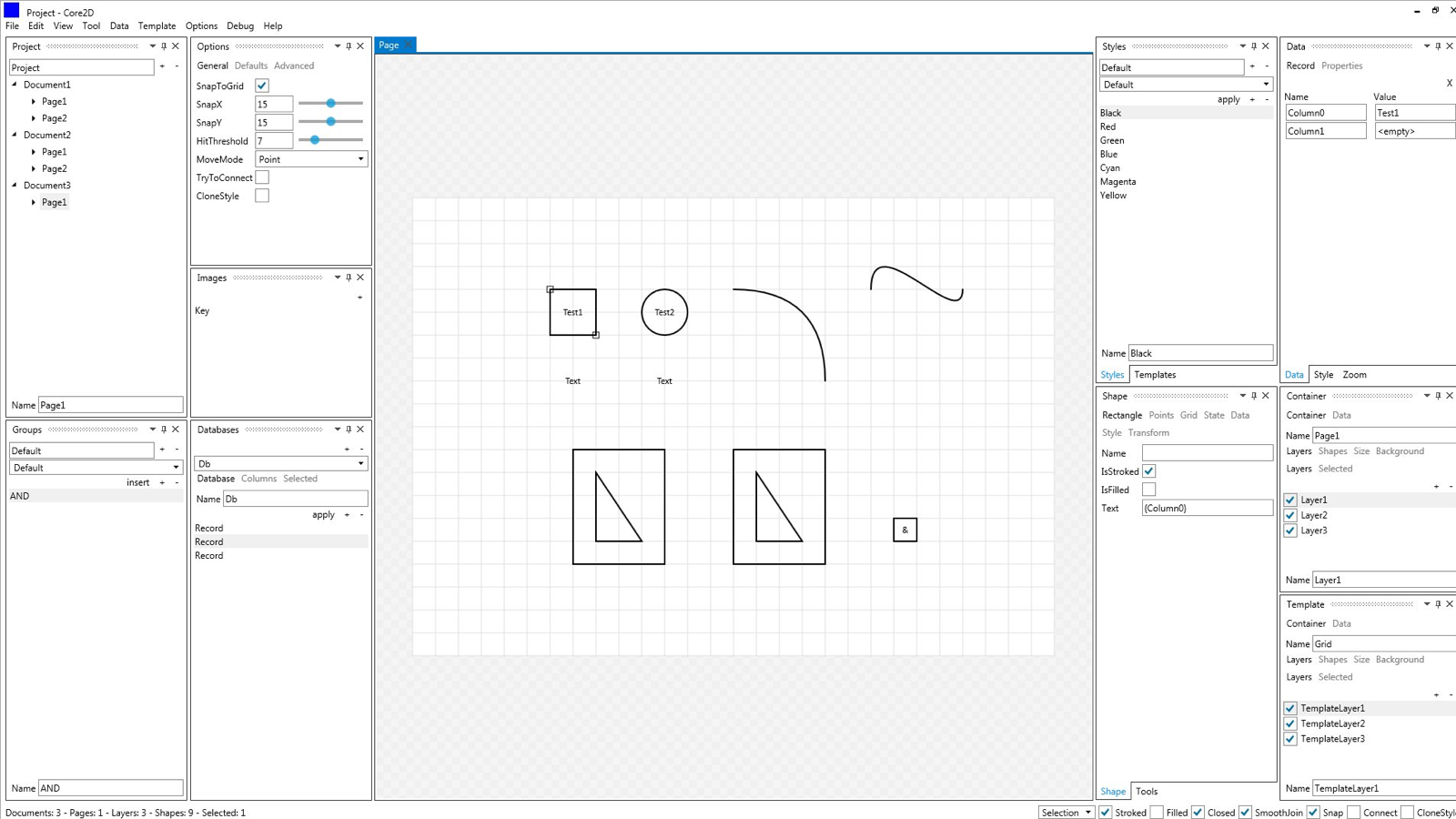Screen dimensions: 1456x819
Task: Open the Debug menu
Action: [240, 25]
